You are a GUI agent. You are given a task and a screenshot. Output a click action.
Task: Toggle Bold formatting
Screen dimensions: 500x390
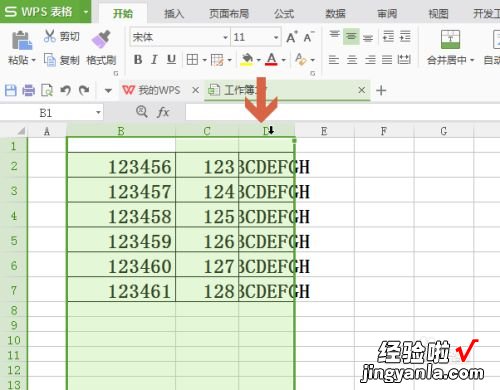click(138, 60)
